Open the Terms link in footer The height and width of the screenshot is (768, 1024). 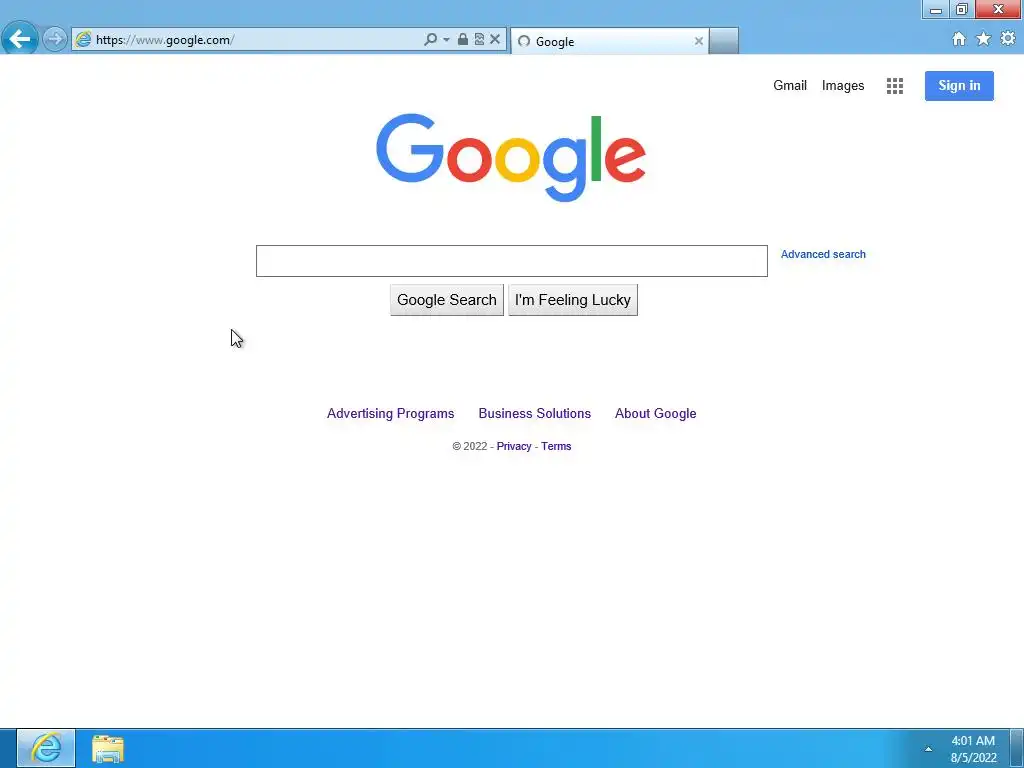(x=556, y=446)
